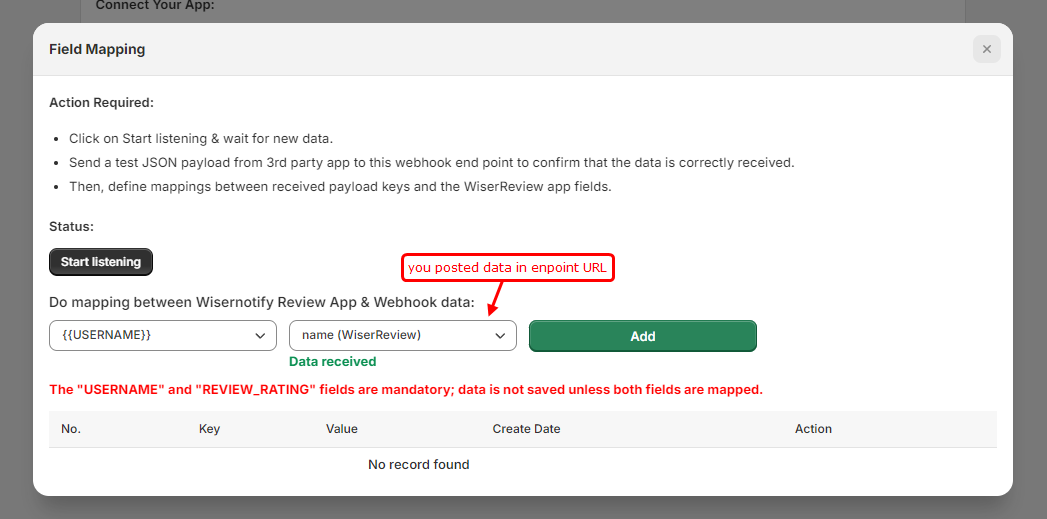This screenshot has height=519, width=1047.
Task: Click the Start listening button
Action: coord(101,262)
